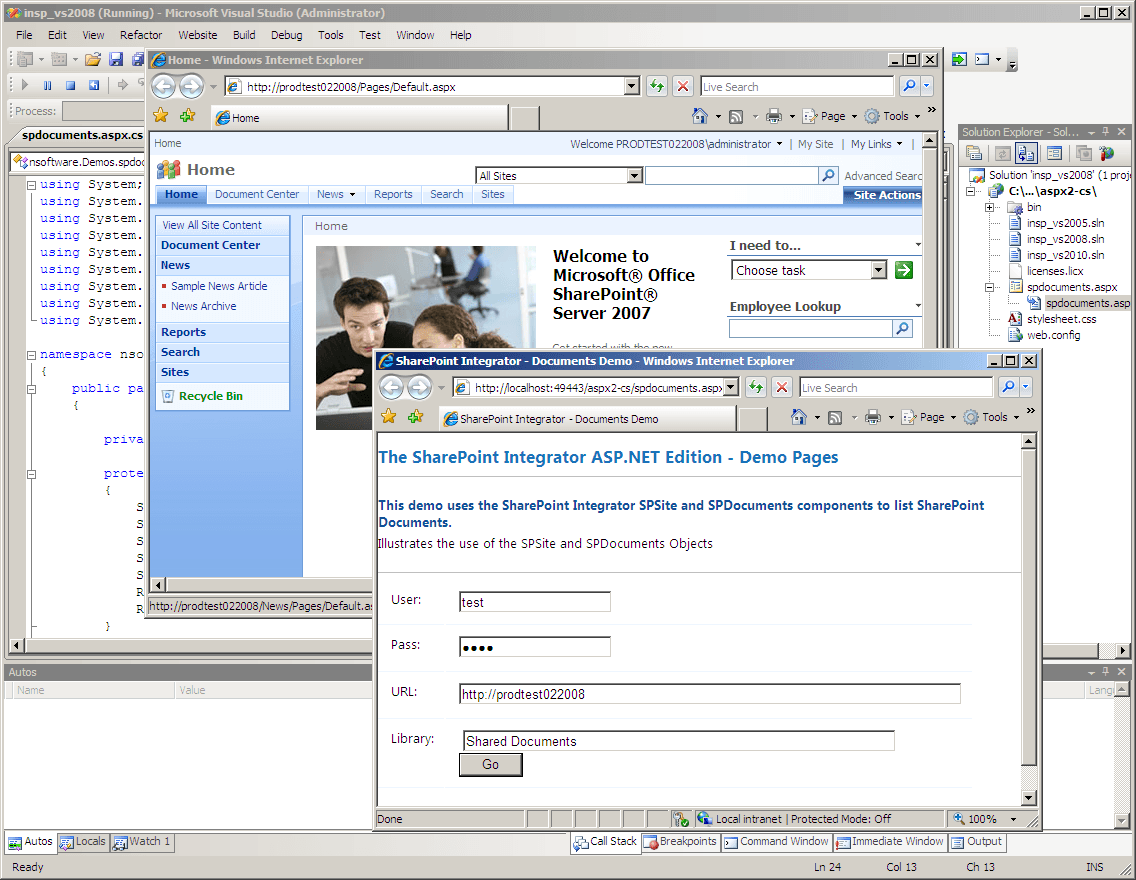Image resolution: width=1136 pixels, height=880 pixels.
Task: Select web.config in Solution Explorer
Action: coord(1053,335)
